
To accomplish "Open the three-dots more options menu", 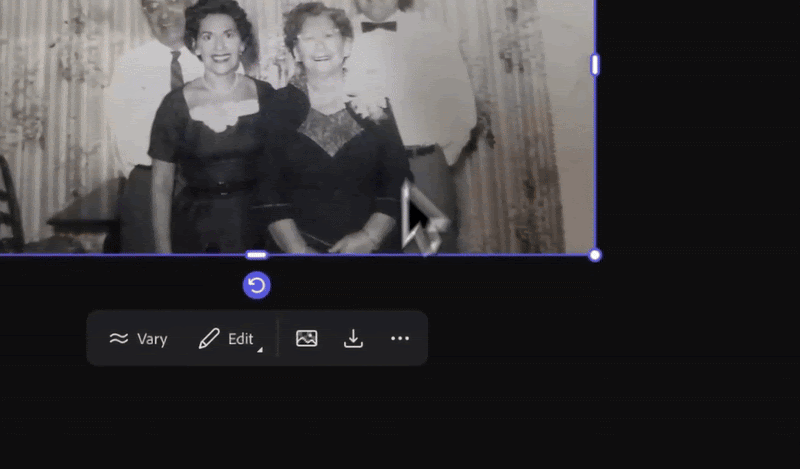I will point(399,338).
